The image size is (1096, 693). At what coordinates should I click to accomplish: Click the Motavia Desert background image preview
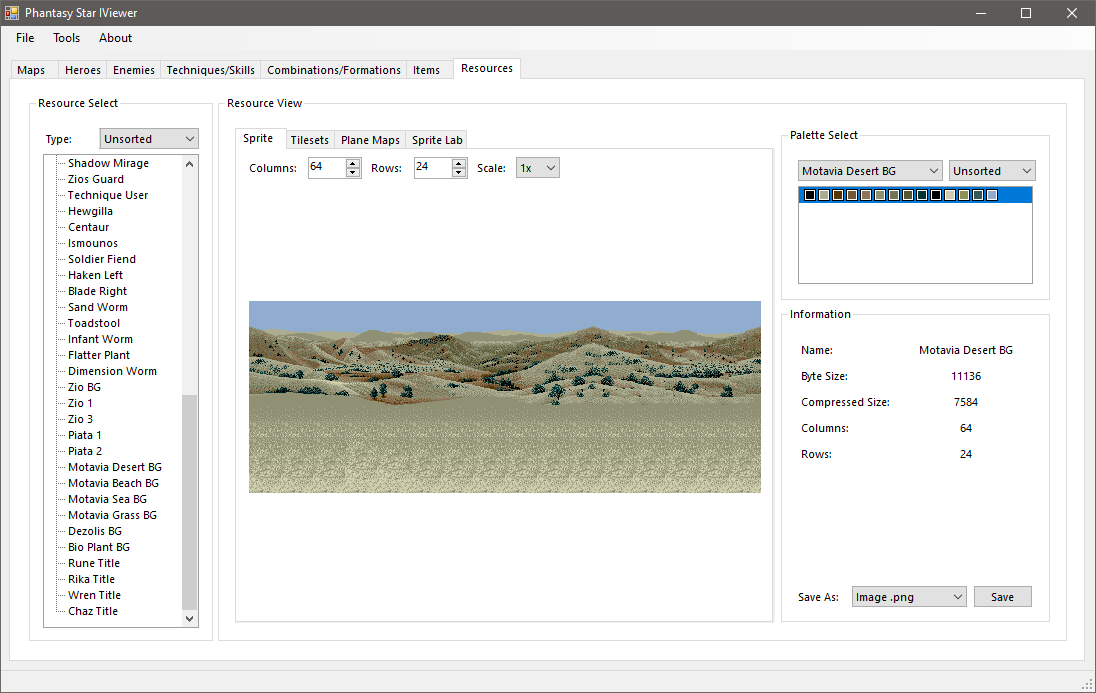pyautogui.click(x=505, y=396)
